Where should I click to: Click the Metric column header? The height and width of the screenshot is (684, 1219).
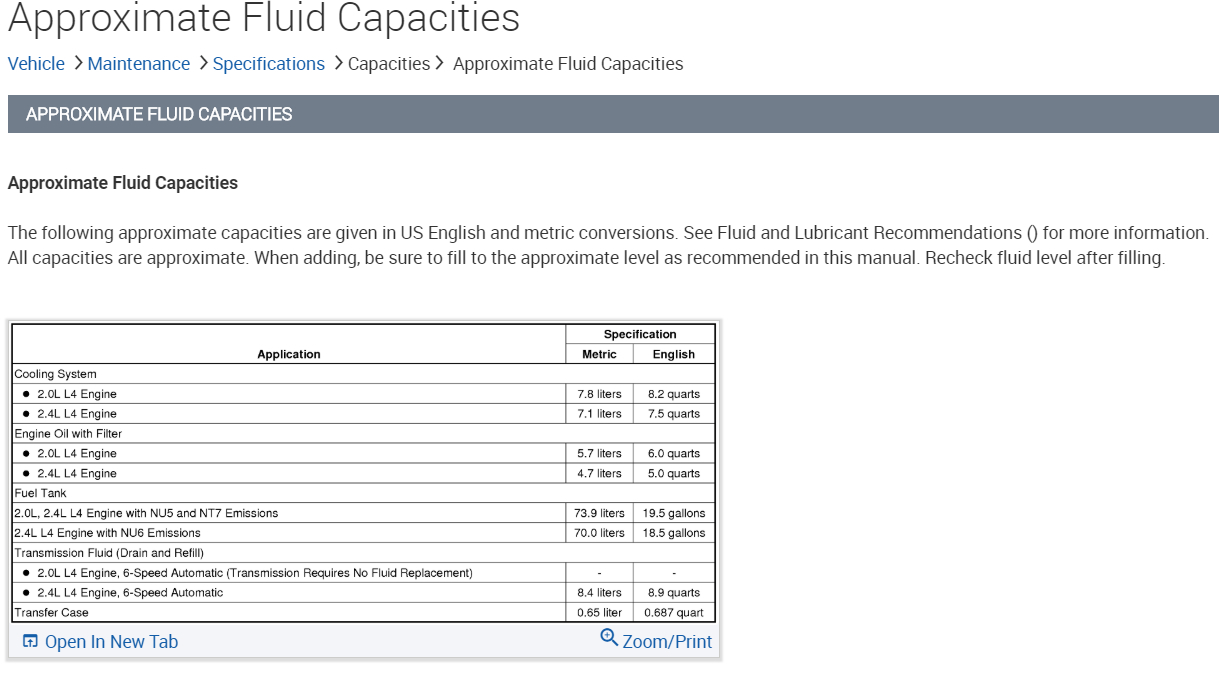[599, 354]
